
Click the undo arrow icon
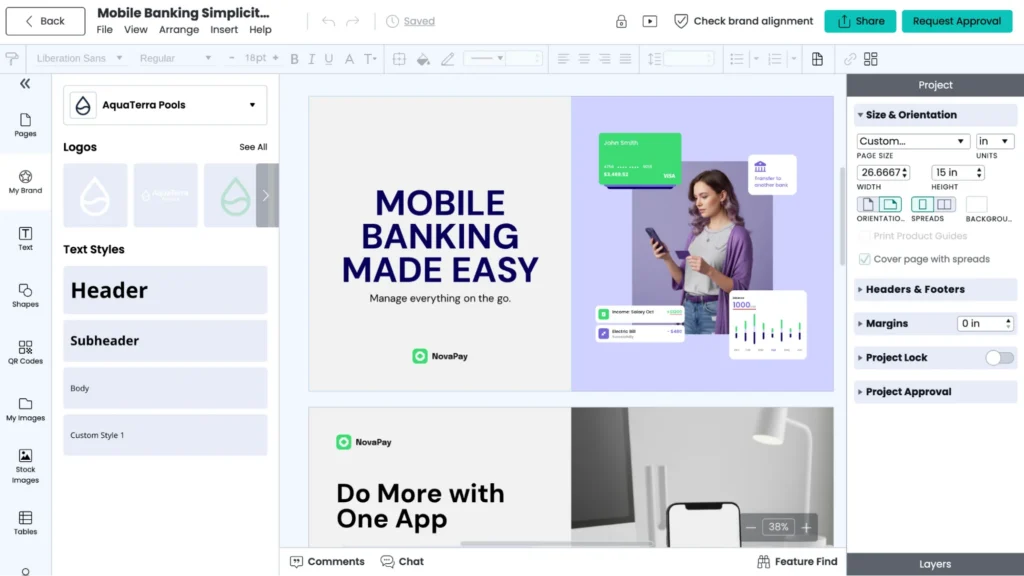pos(328,21)
